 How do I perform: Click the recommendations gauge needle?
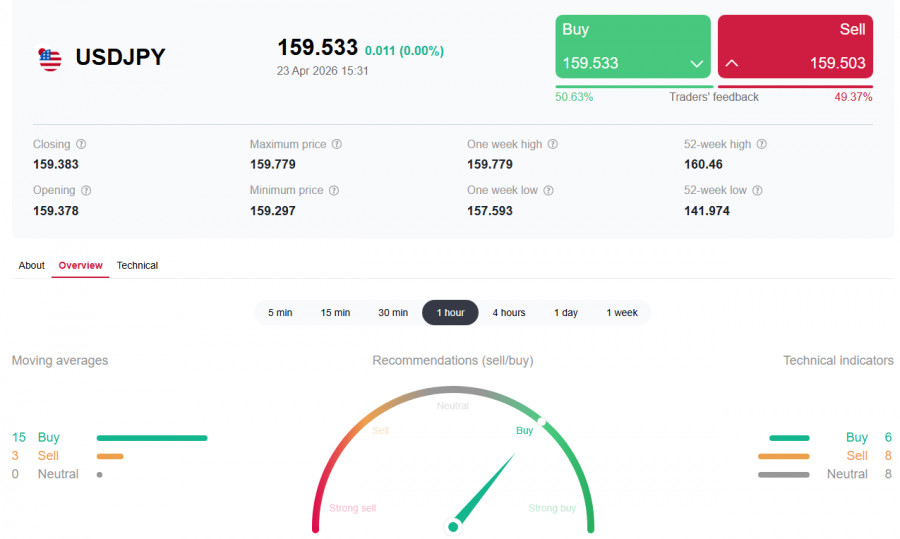click(483, 490)
